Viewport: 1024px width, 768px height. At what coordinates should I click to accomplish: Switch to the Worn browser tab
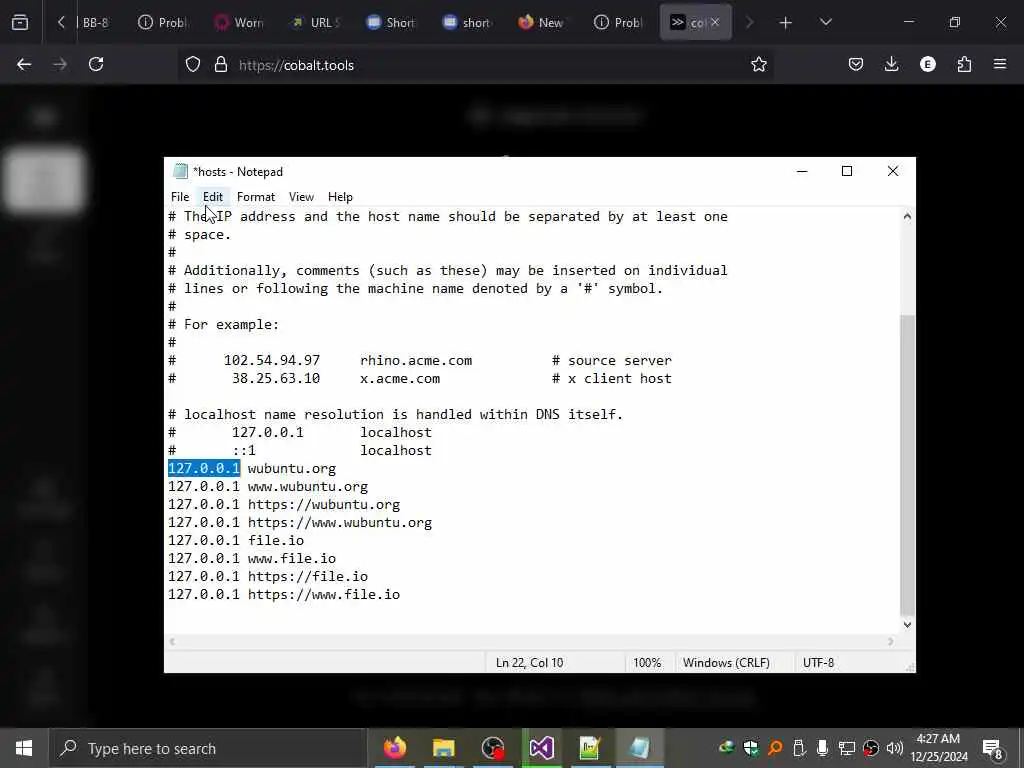click(239, 22)
